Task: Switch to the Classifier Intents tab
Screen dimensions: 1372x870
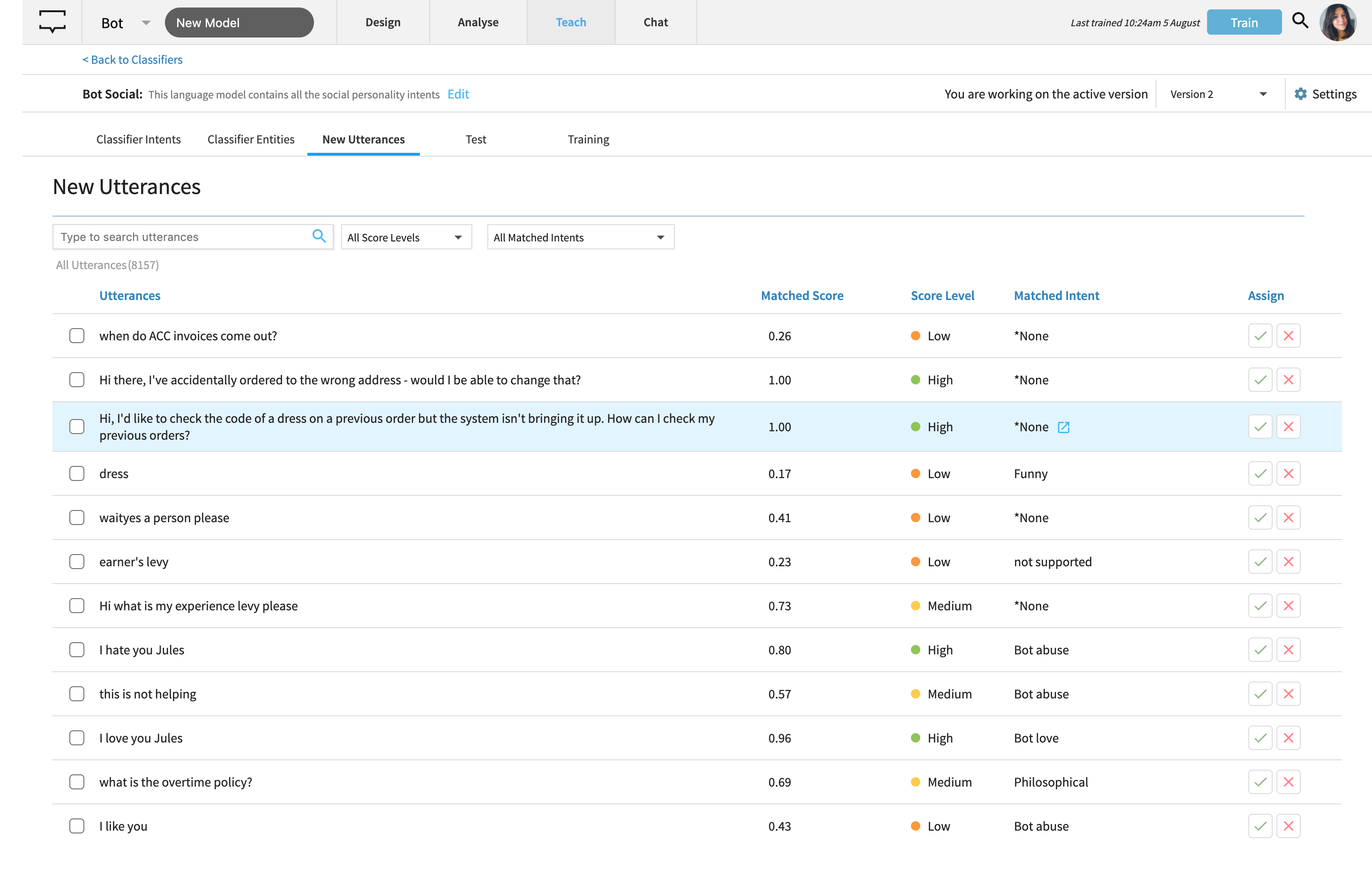Action: 138,139
